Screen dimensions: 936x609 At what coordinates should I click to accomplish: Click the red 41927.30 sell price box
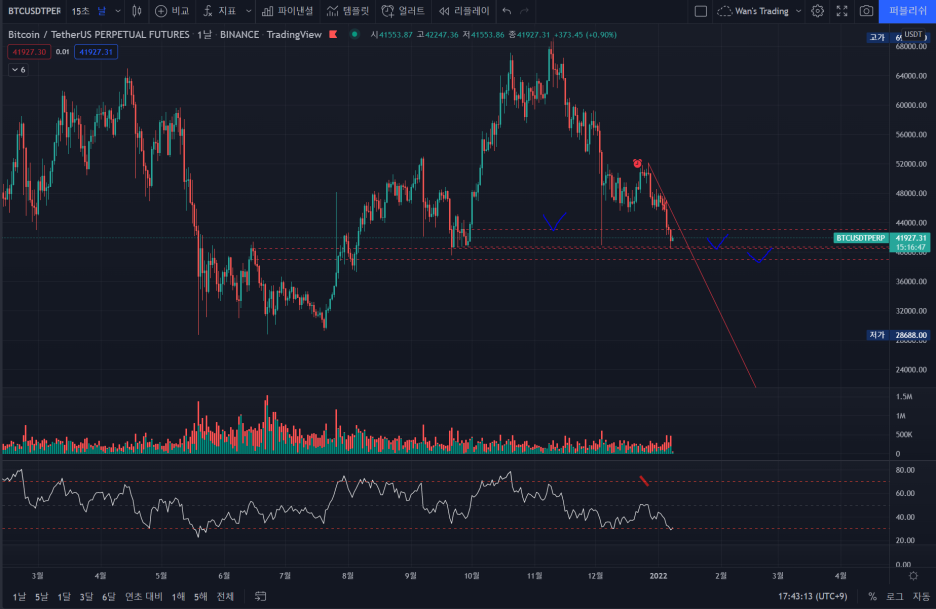pyautogui.click(x=29, y=52)
